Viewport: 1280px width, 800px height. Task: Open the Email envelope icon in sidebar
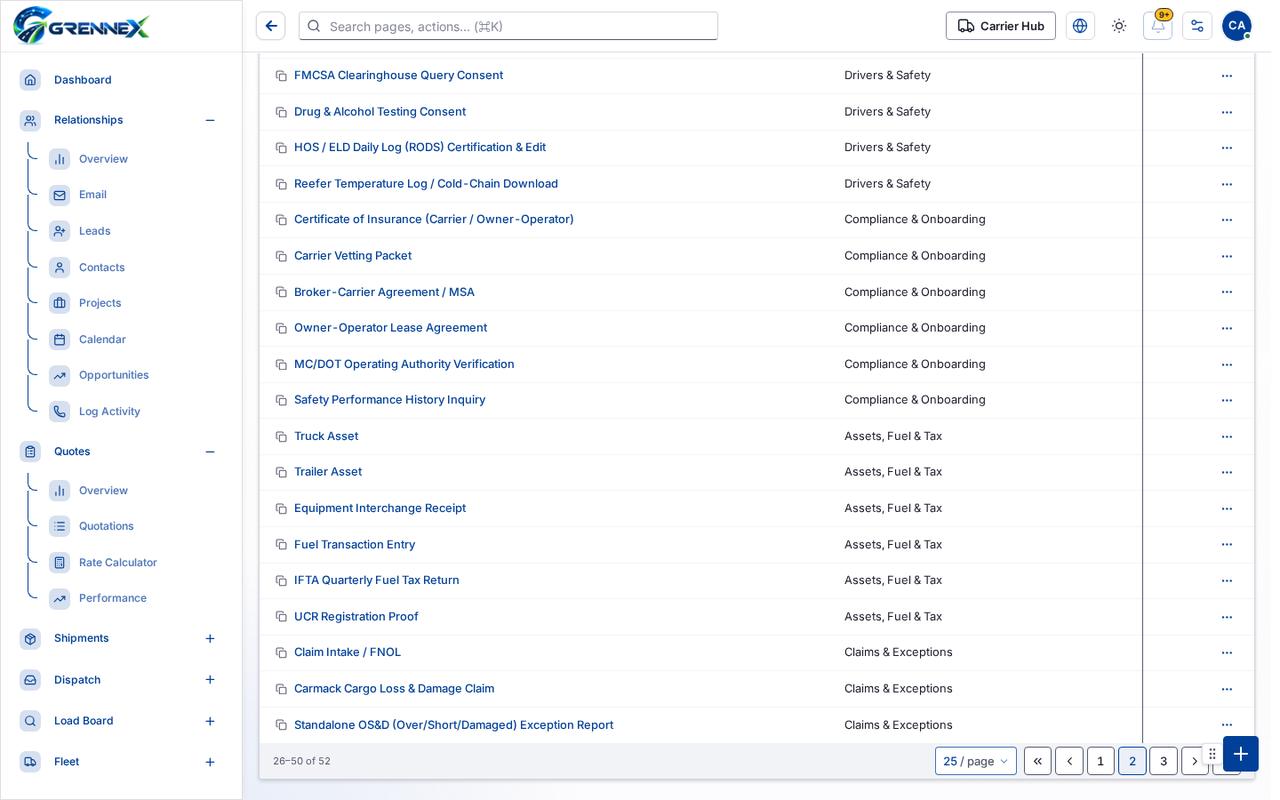(60, 195)
